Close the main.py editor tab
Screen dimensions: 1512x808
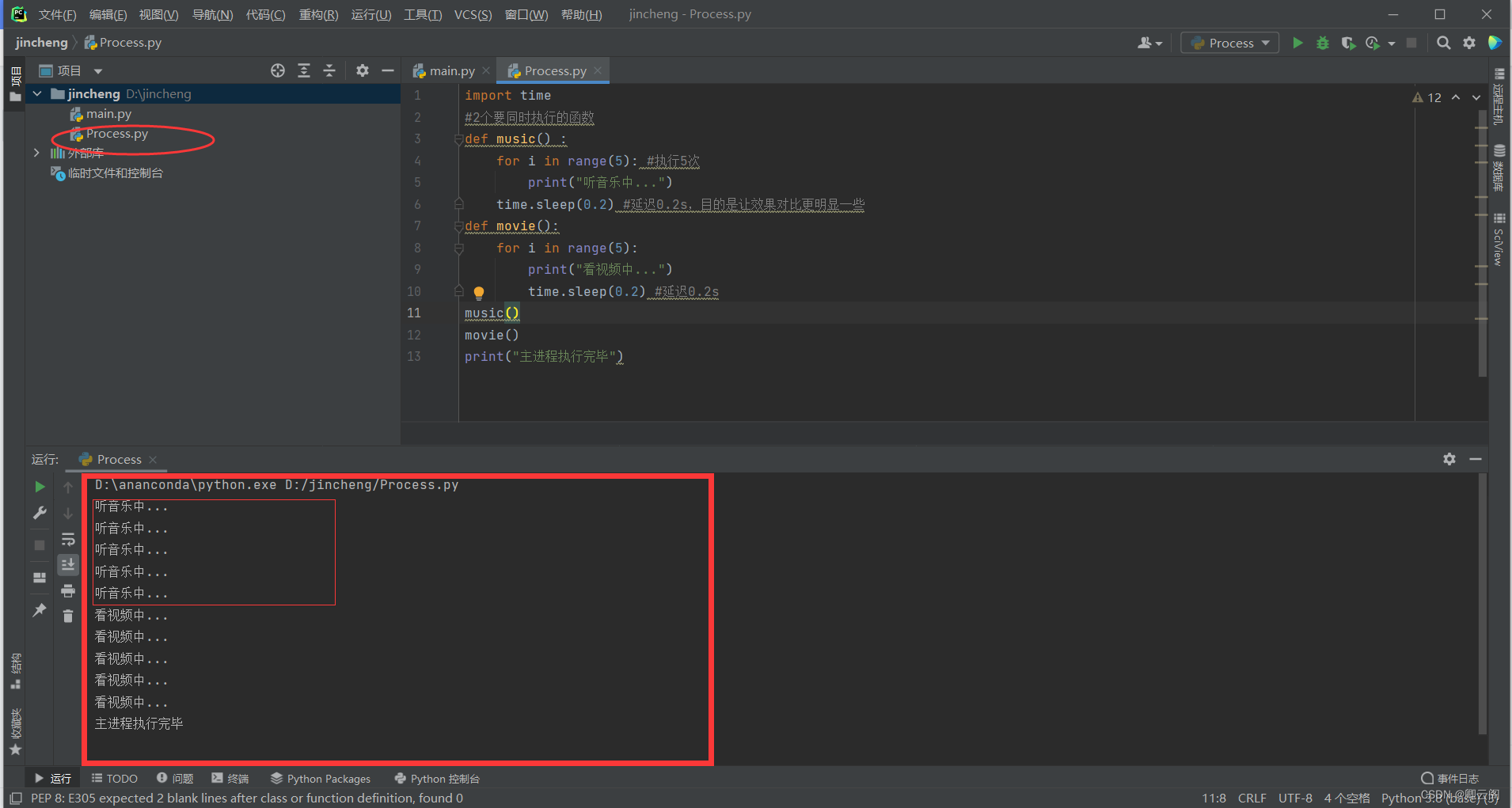(486, 70)
